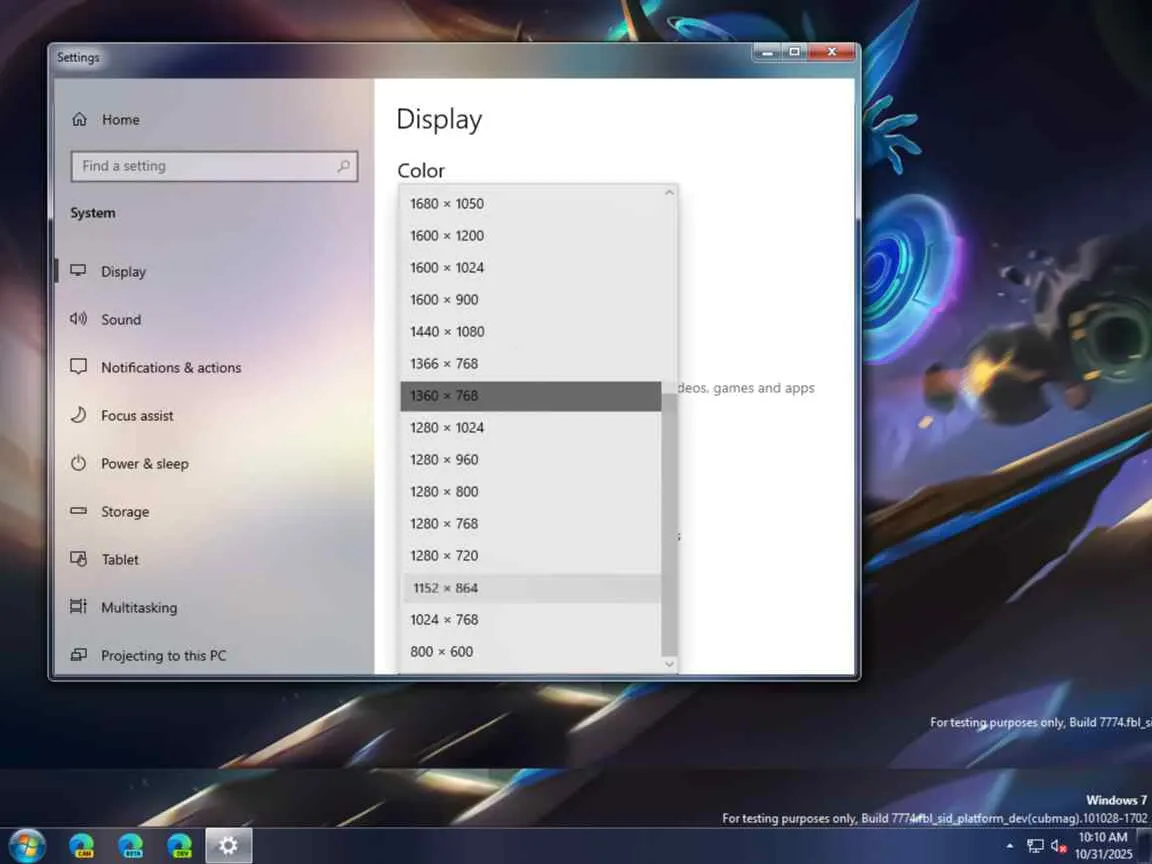Open the taskbar clock and date
Viewport: 1152px width, 864px height.
click(x=1103, y=846)
